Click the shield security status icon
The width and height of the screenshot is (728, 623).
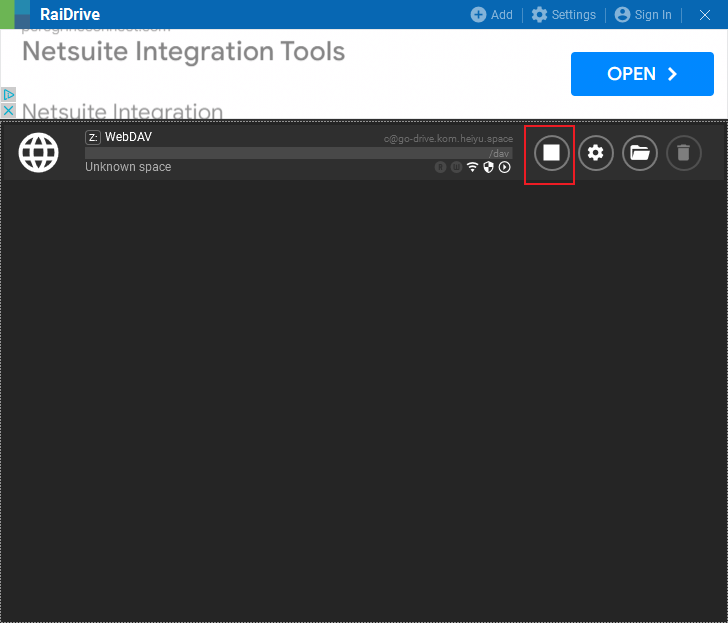click(x=488, y=167)
